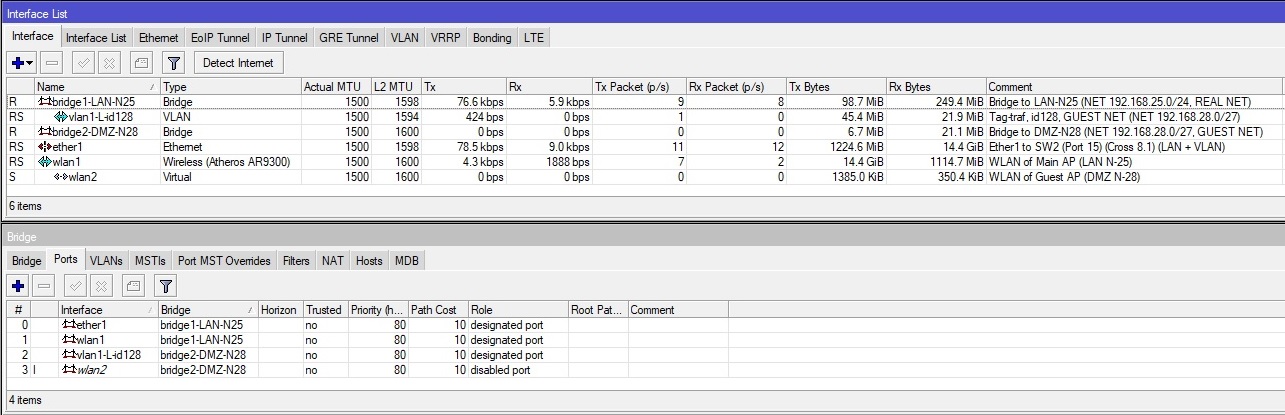Screen dimensions: 1285x415
Task: Click comment 'WLAN of Guest AP (DMZ N-28)'
Action: click(1064, 177)
